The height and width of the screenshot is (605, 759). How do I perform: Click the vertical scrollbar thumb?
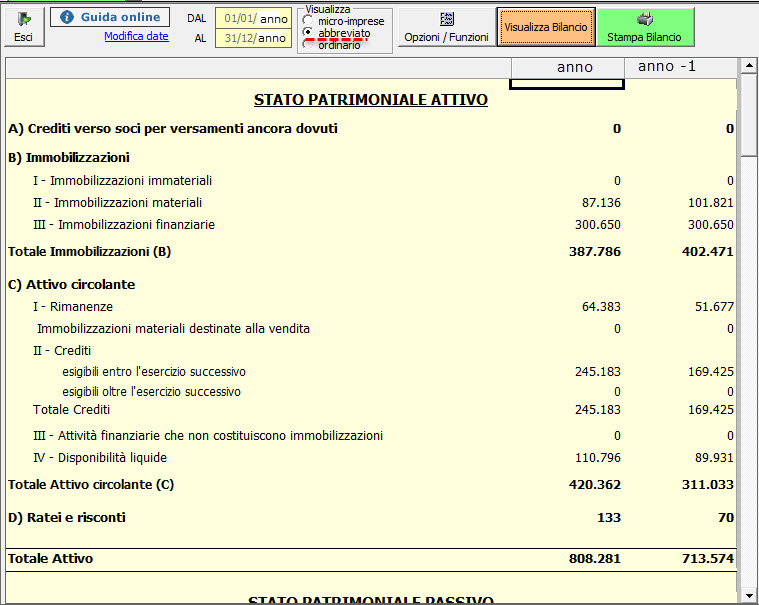point(748,115)
